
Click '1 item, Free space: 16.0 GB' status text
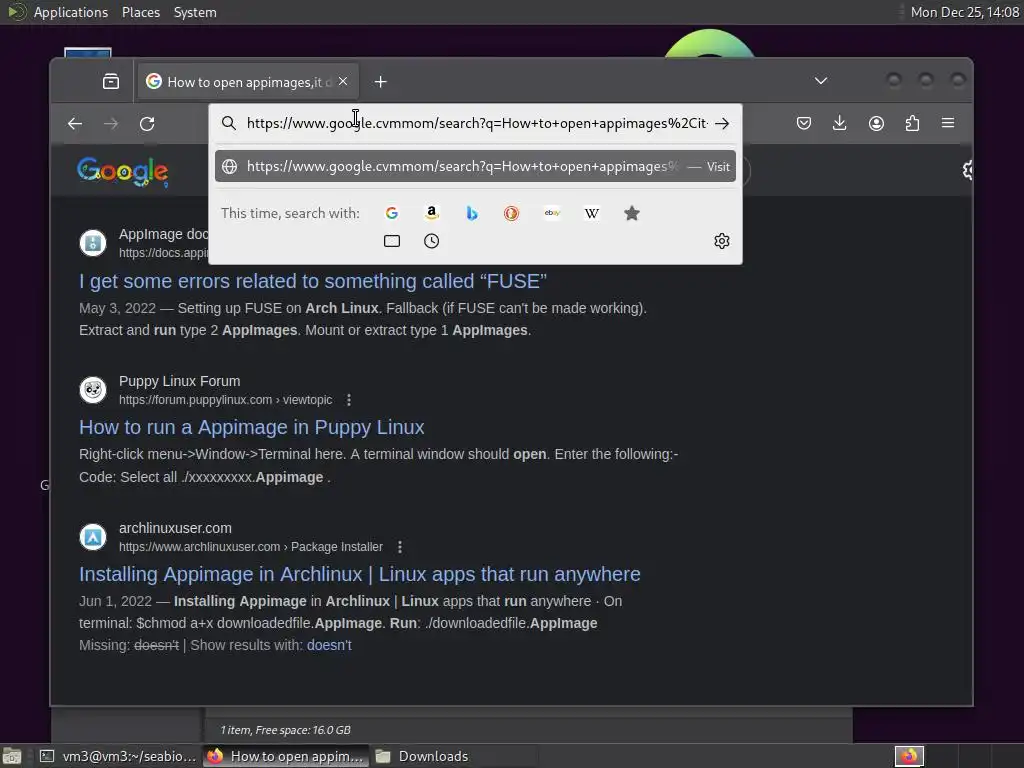pos(285,730)
